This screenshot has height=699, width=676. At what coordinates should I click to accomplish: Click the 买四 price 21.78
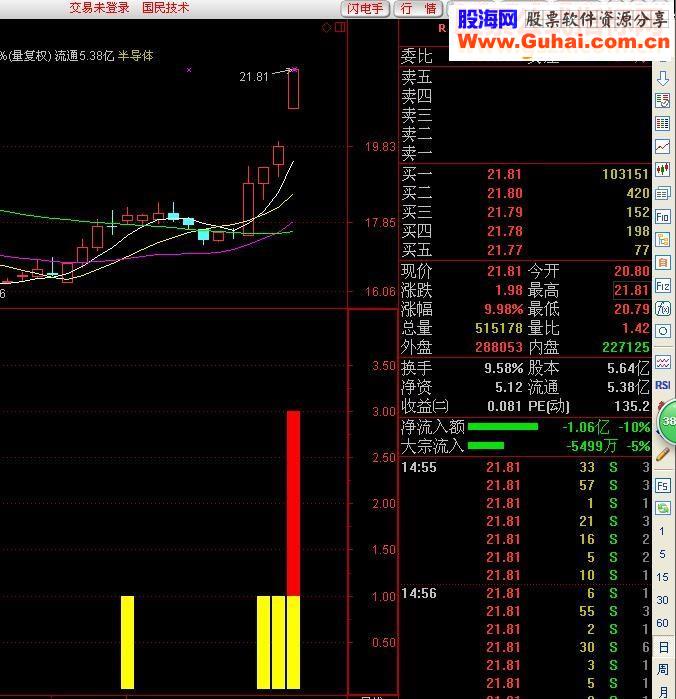[504, 231]
